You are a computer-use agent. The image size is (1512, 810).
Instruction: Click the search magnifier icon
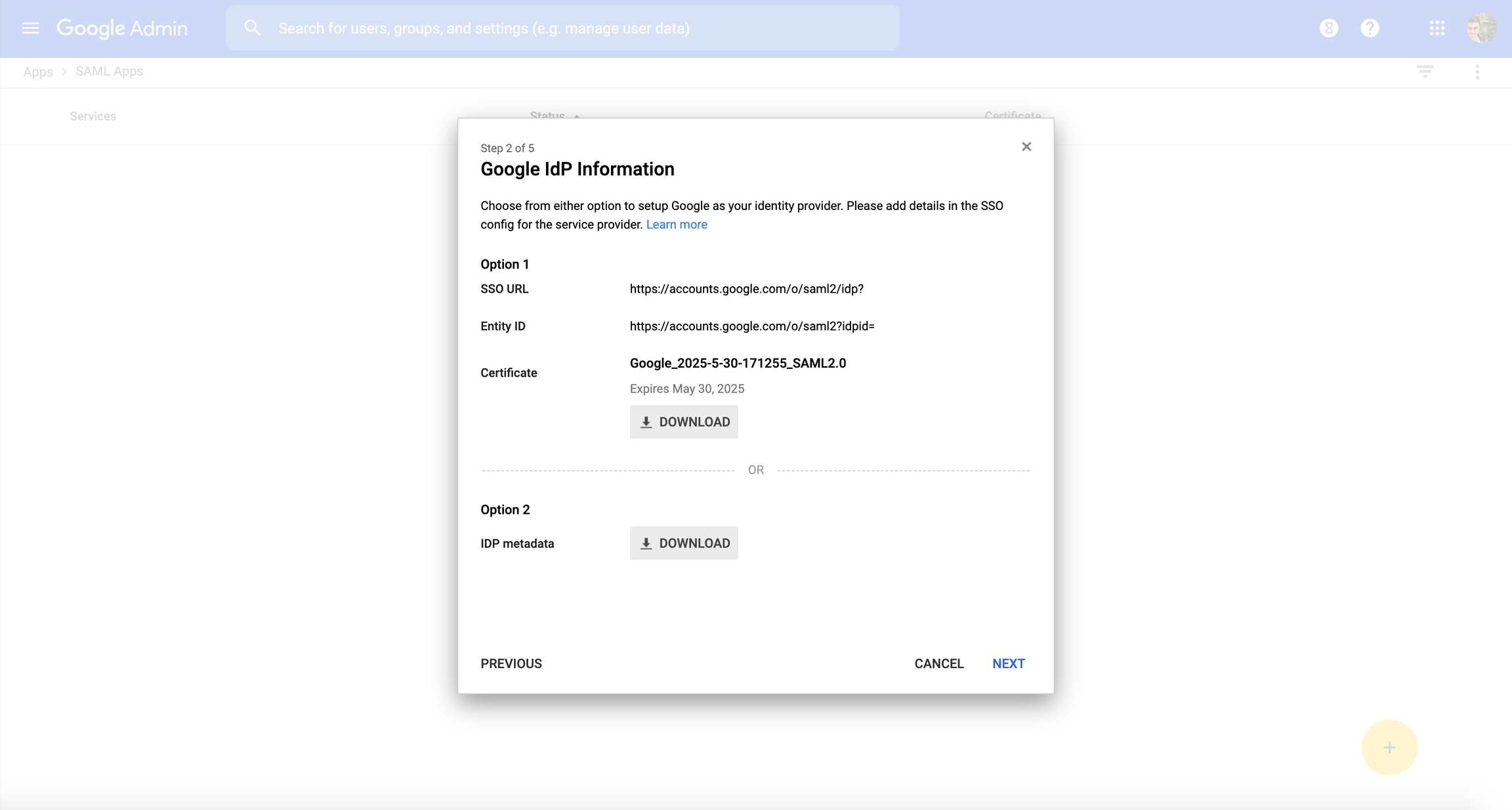point(253,28)
